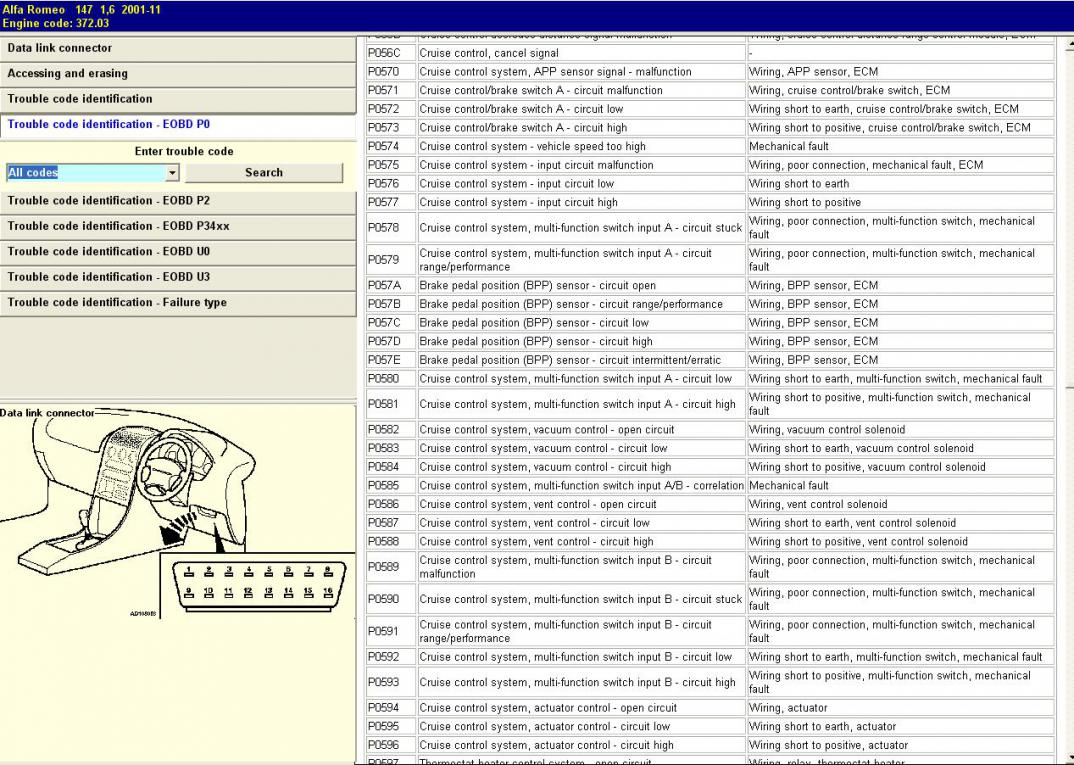Open Trouble code identification - EOBD P34xx
The height and width of the screenshot is (765, 1074).
178,227
